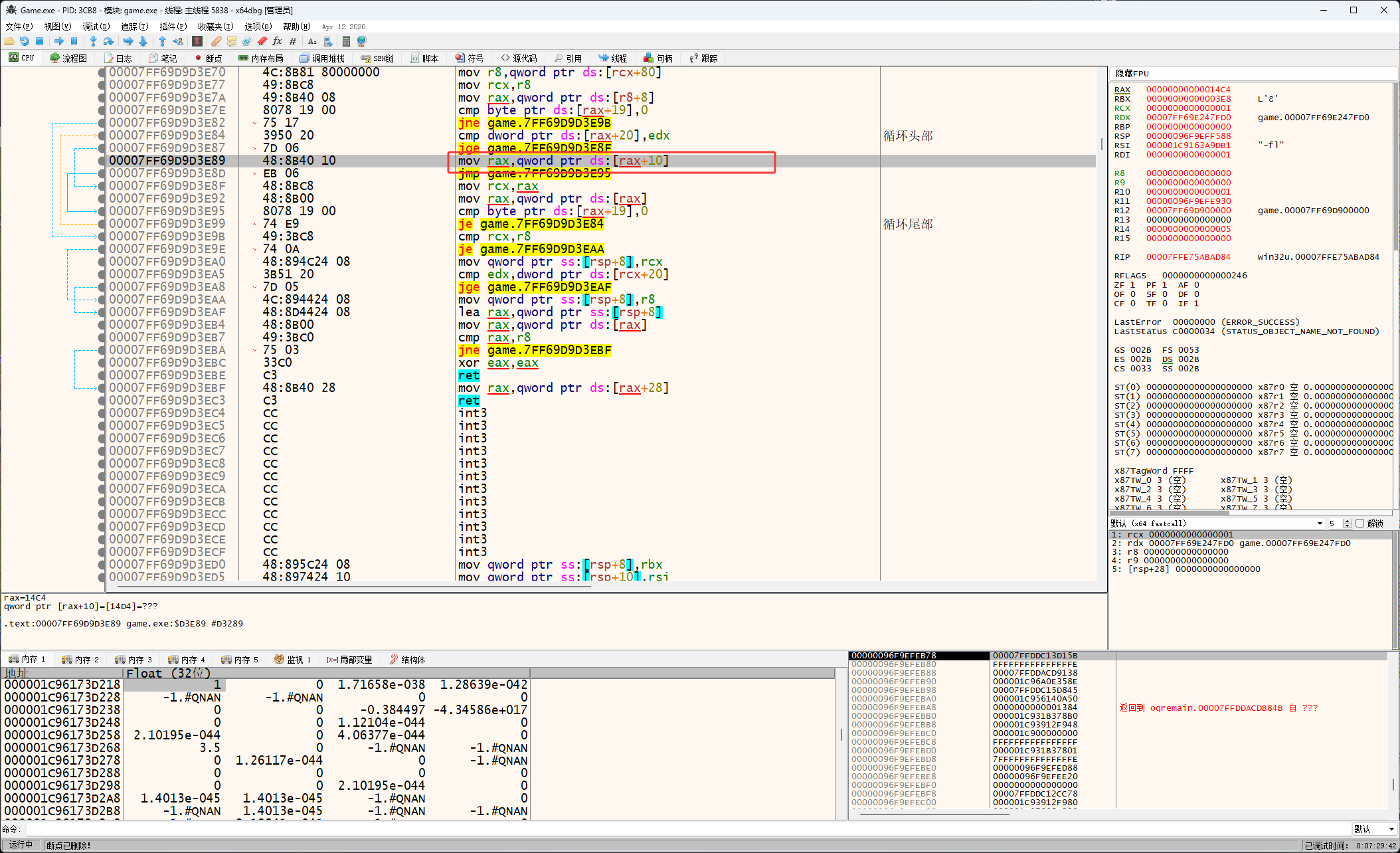Click the Pause execution icon
This screenshot has height=853, width=1400.
point(74,41)
